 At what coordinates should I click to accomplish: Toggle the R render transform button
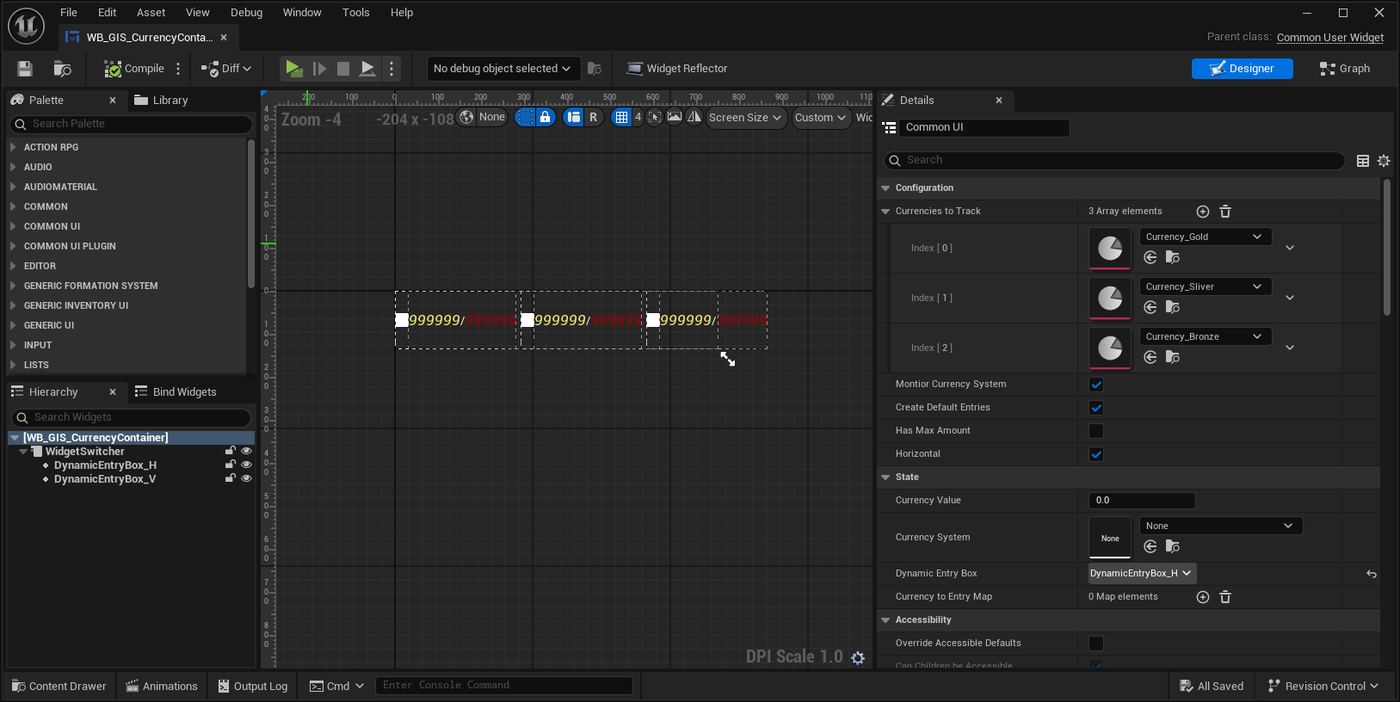pos(593,117)
